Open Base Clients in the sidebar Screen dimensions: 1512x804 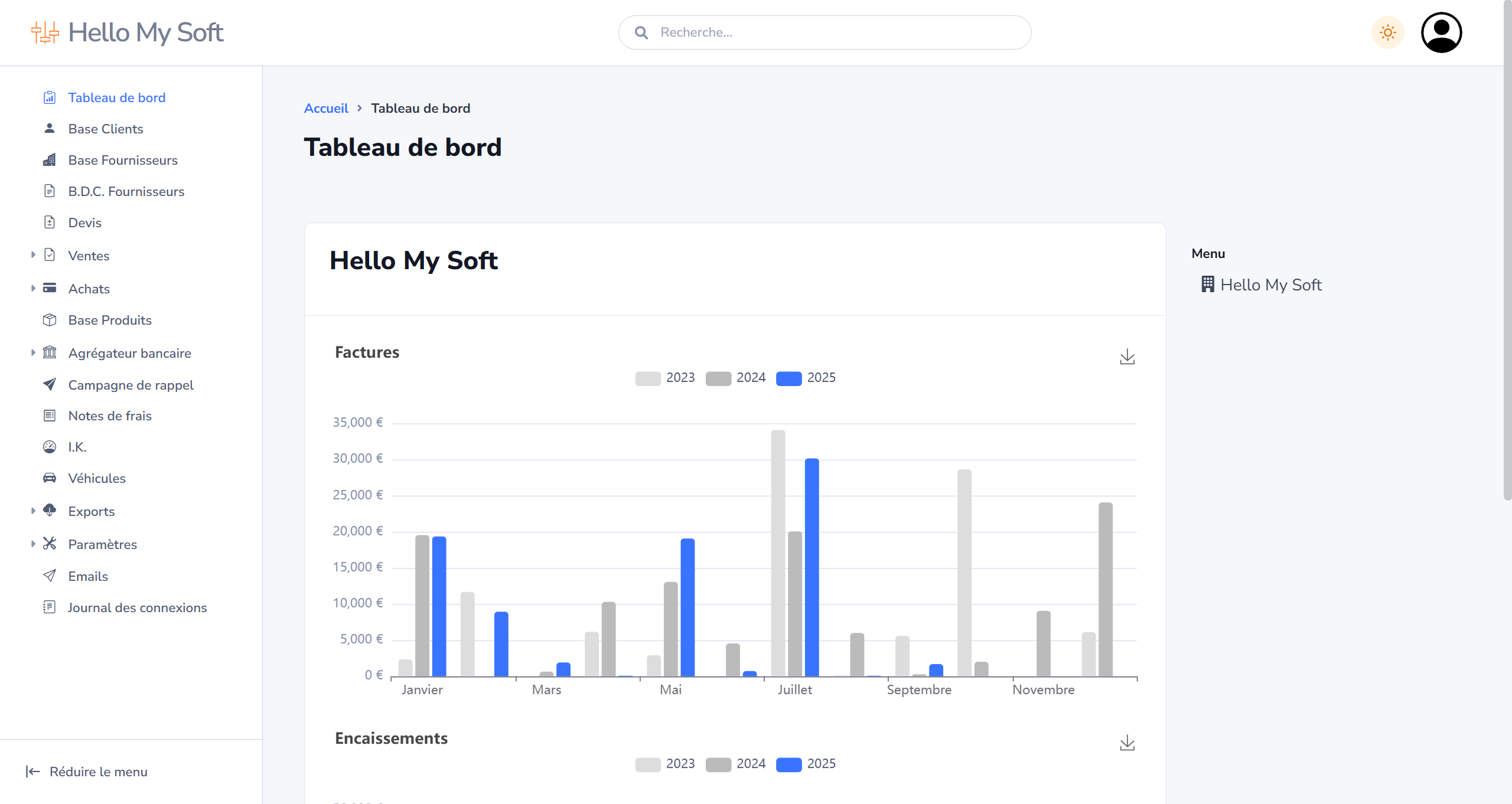(x=106, y=129)
